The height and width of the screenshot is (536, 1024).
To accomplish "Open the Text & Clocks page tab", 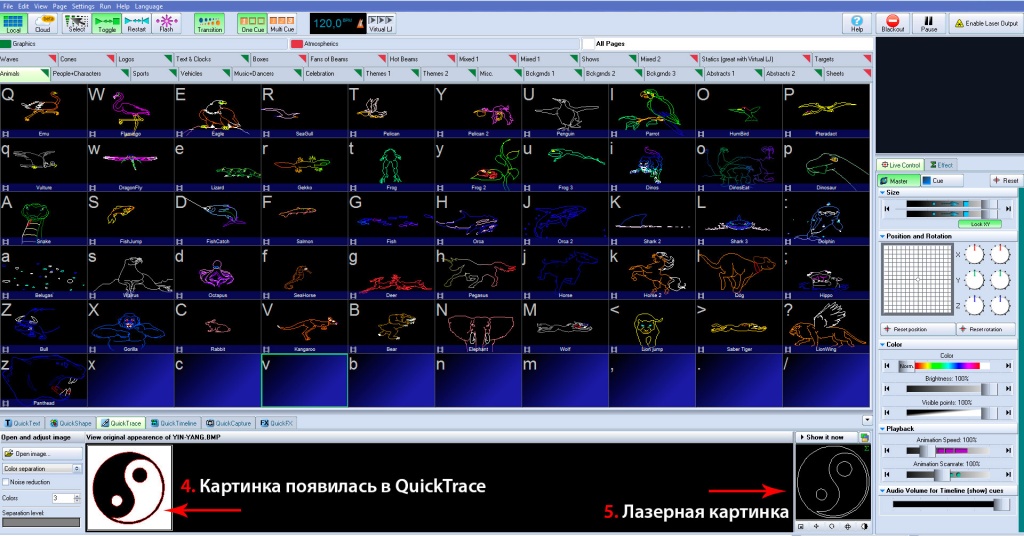I will (212, 59).
